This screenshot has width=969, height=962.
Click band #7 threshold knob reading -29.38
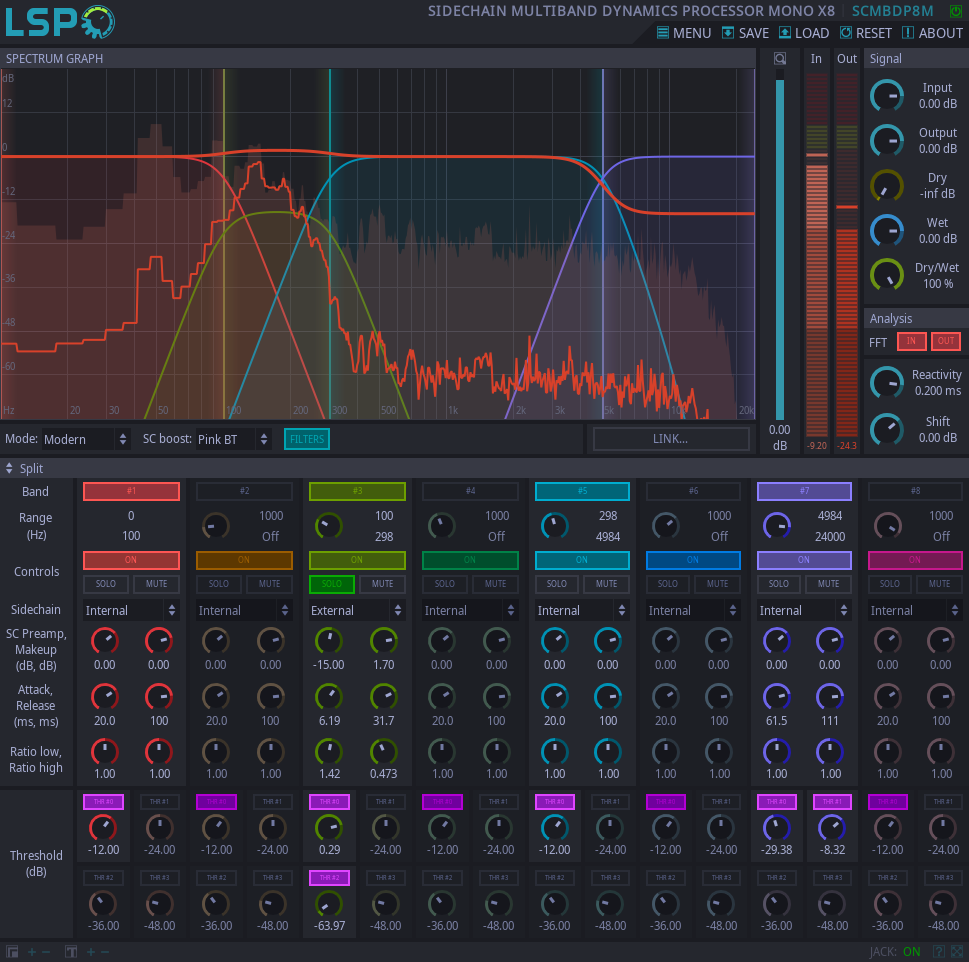(777, 828)
